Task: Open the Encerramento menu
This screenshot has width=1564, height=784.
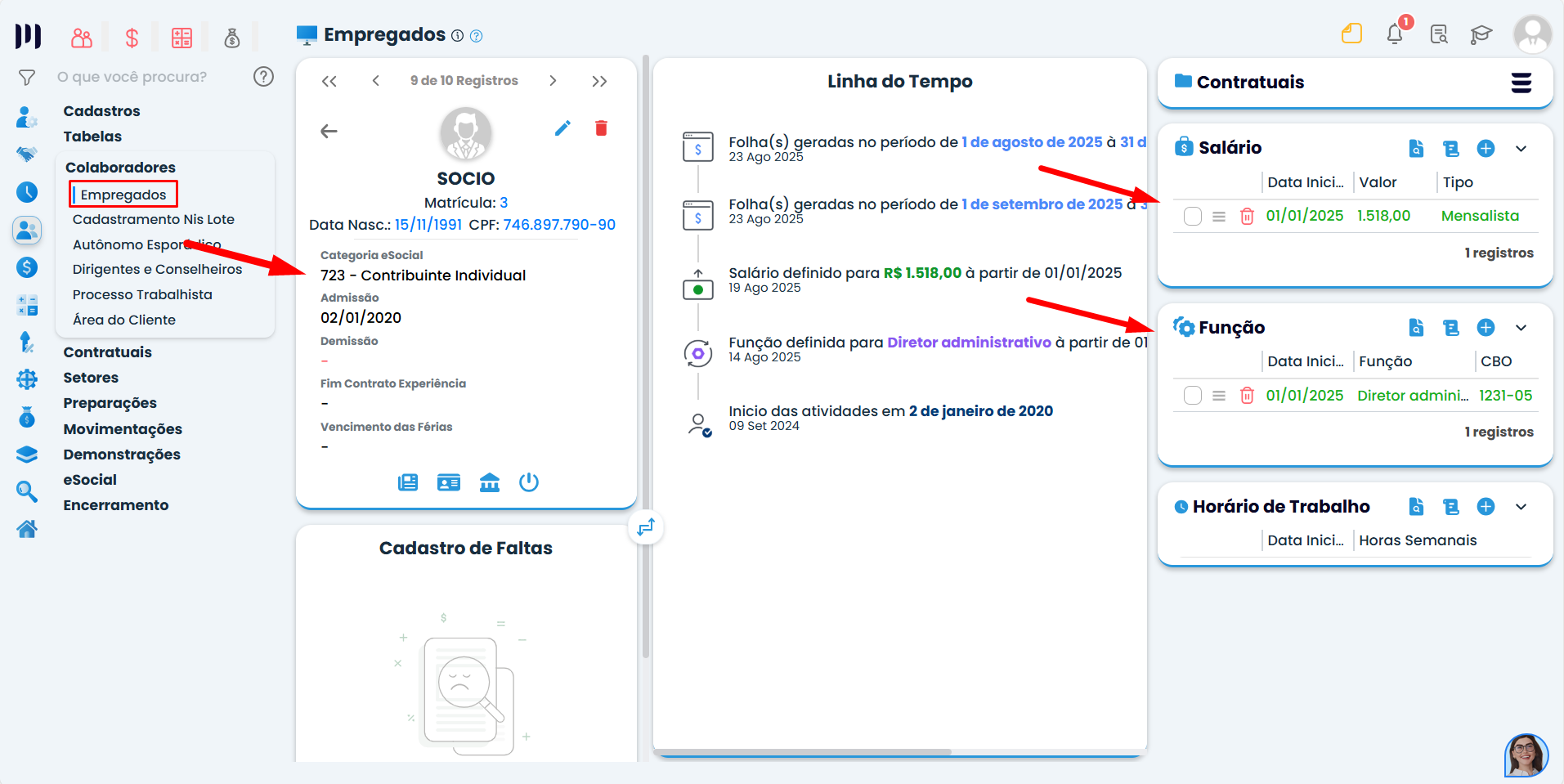Action: 116,505
